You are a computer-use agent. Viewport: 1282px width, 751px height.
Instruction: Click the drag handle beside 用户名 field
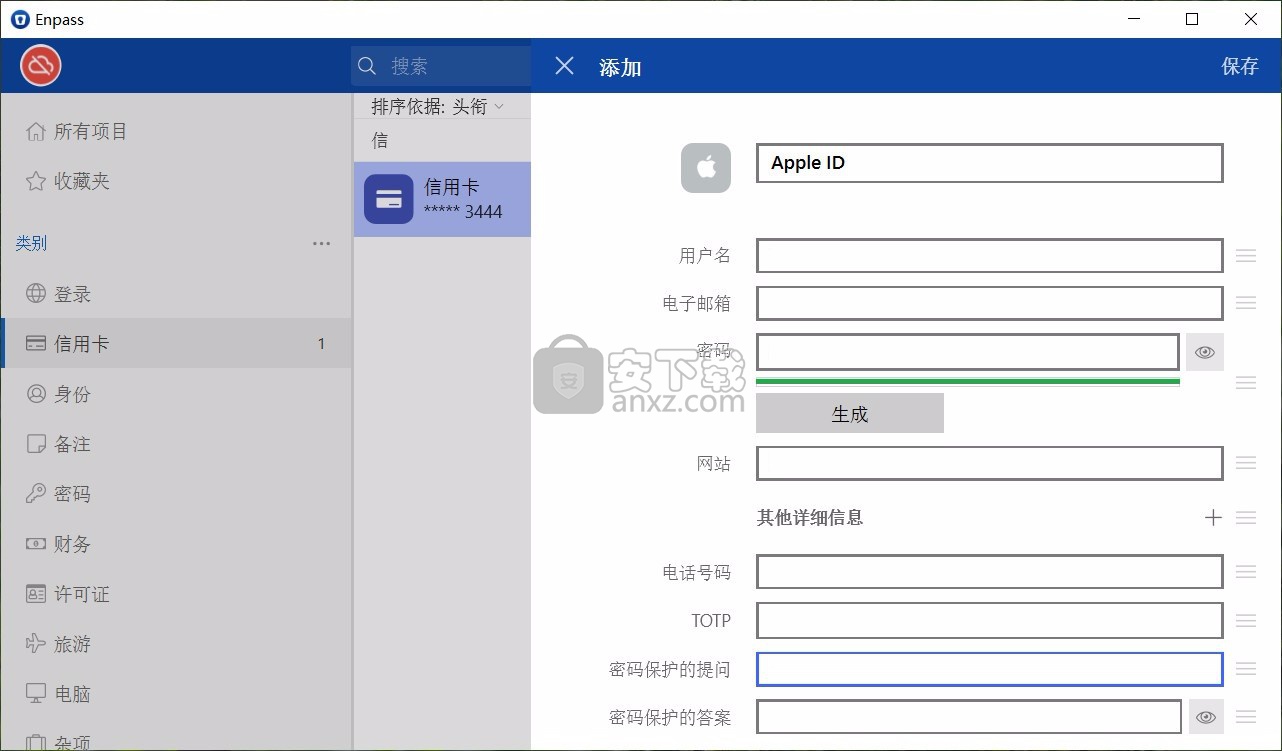pos(1246,256)
